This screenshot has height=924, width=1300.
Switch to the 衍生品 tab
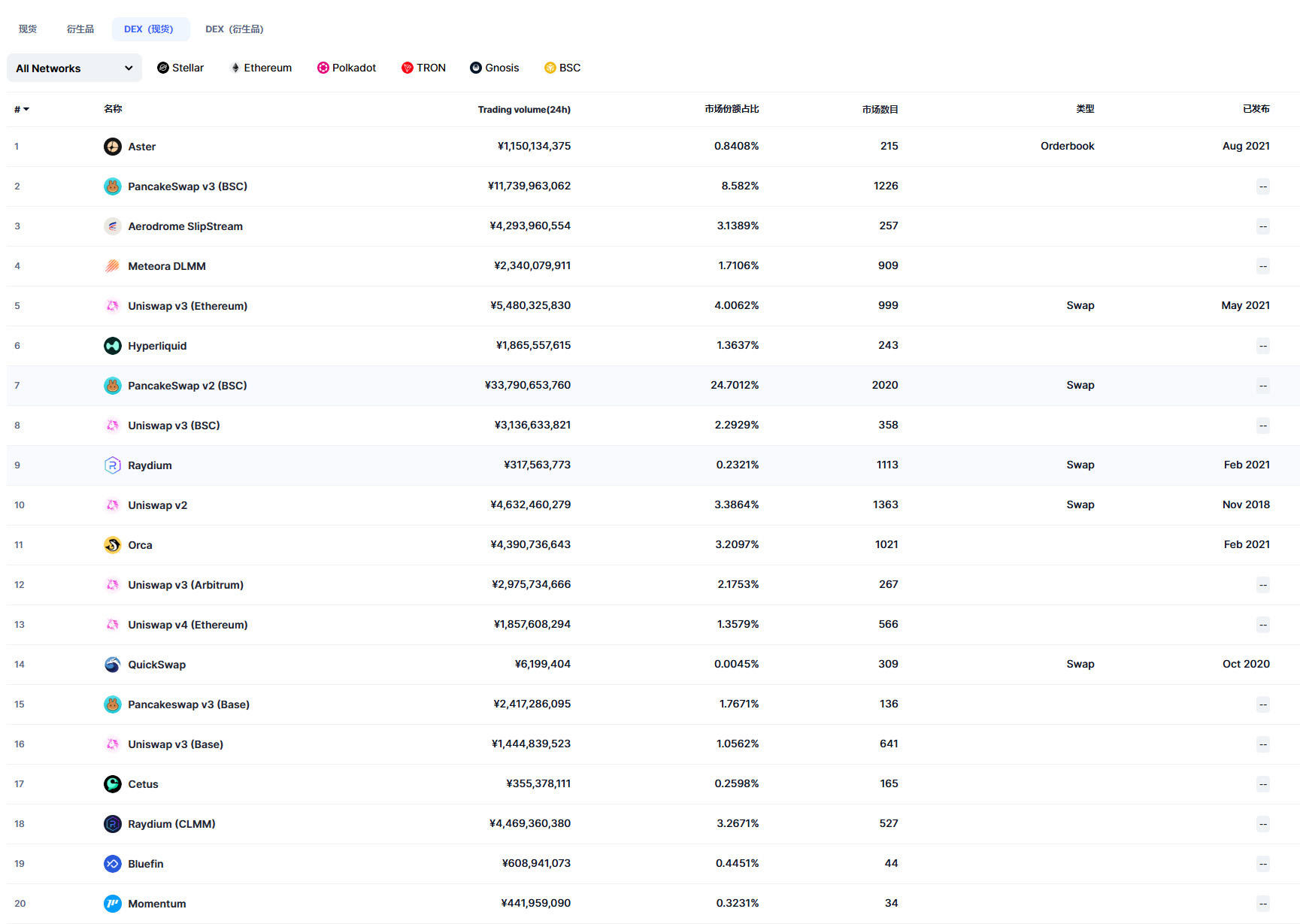click(x=80, y=29)
